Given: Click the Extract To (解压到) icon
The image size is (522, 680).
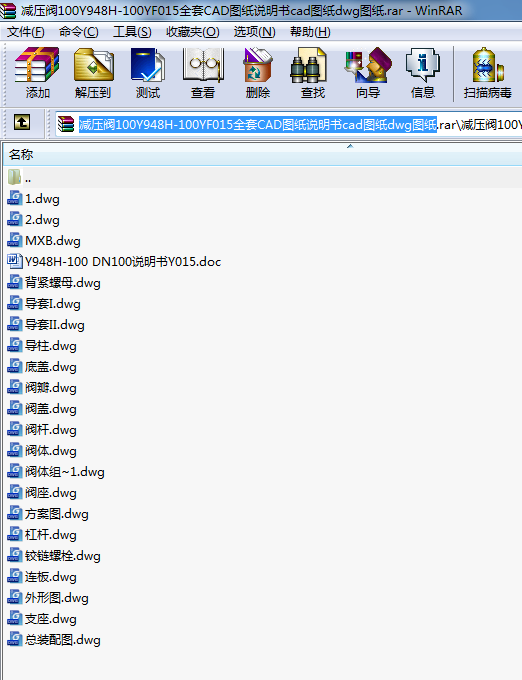Looking at the screenshot, I should pos(93,65).
